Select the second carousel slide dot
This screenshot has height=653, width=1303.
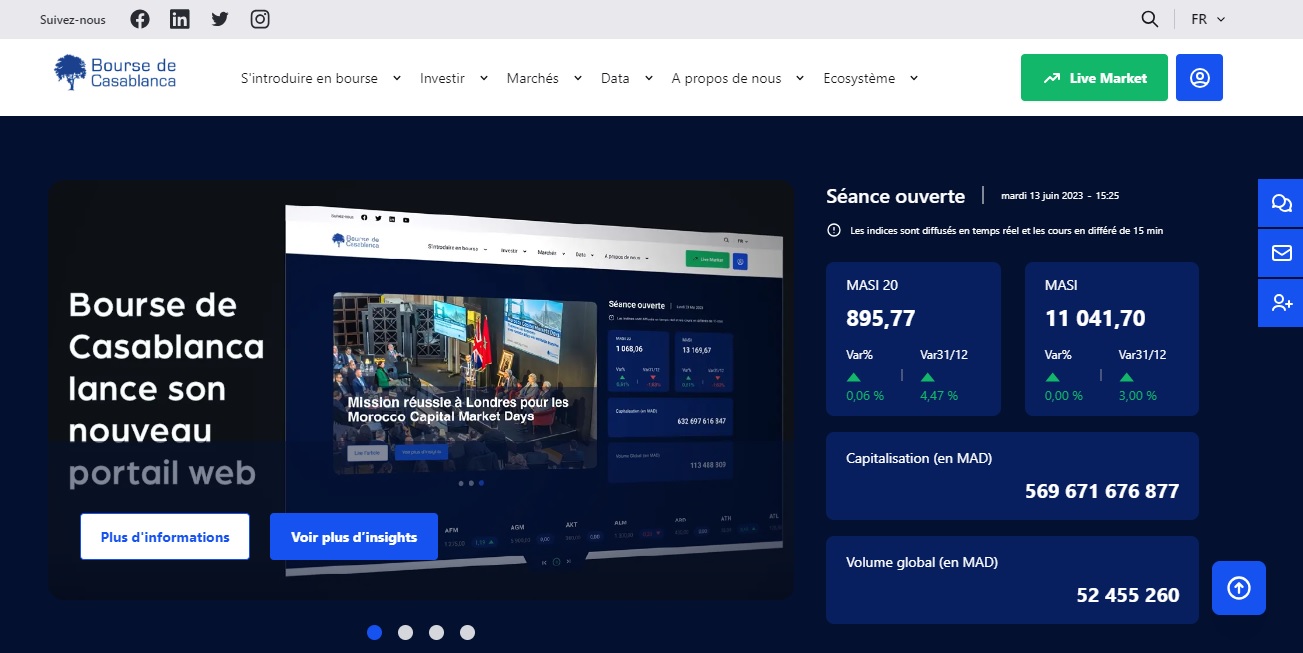405,632
